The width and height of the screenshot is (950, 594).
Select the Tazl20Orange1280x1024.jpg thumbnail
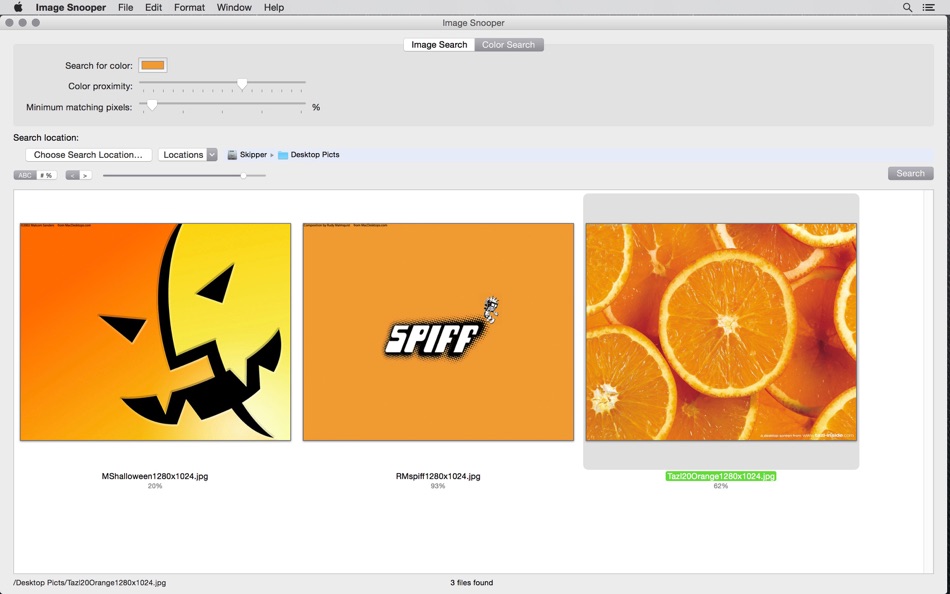[x=720, y=330]
